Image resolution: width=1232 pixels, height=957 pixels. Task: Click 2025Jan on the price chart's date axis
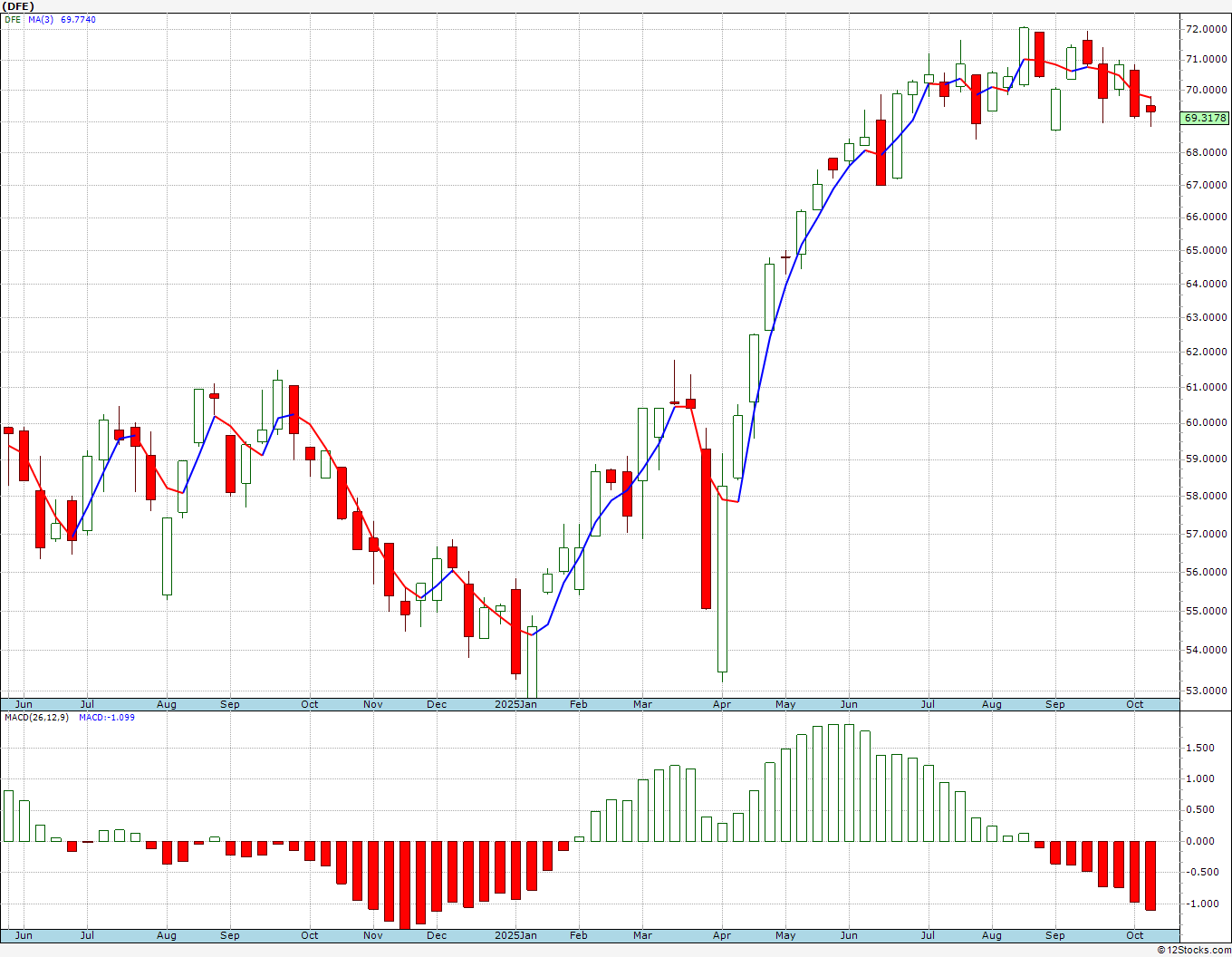515,704
